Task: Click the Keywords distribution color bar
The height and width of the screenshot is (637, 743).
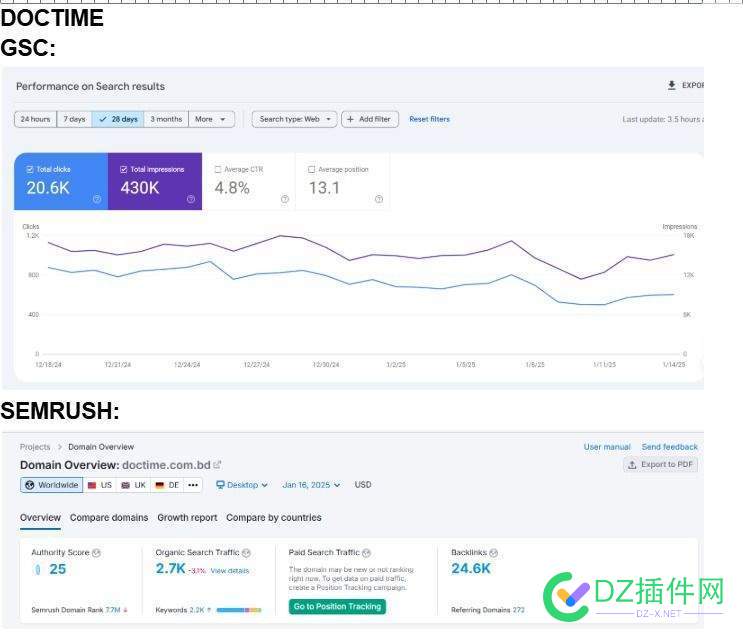Action: 239,610
